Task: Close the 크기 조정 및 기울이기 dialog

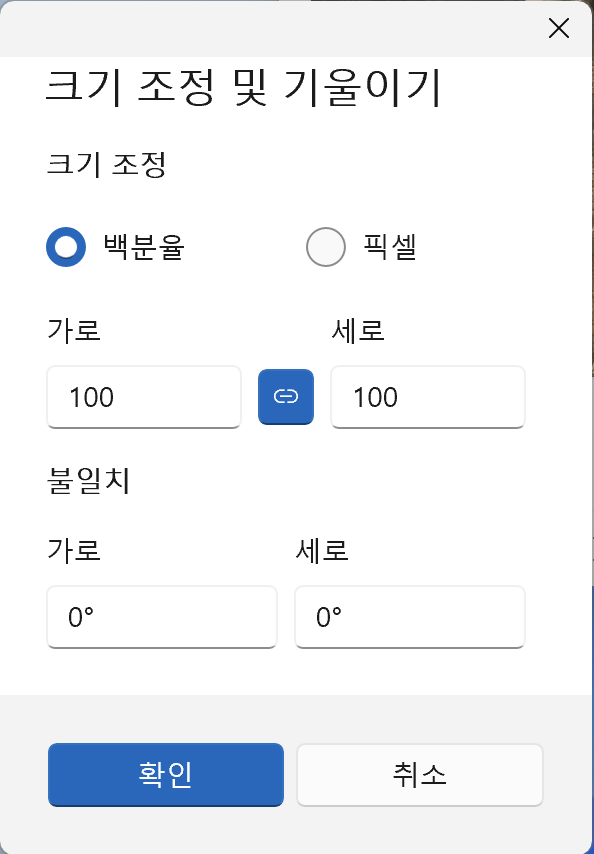Action: (559, 28)
